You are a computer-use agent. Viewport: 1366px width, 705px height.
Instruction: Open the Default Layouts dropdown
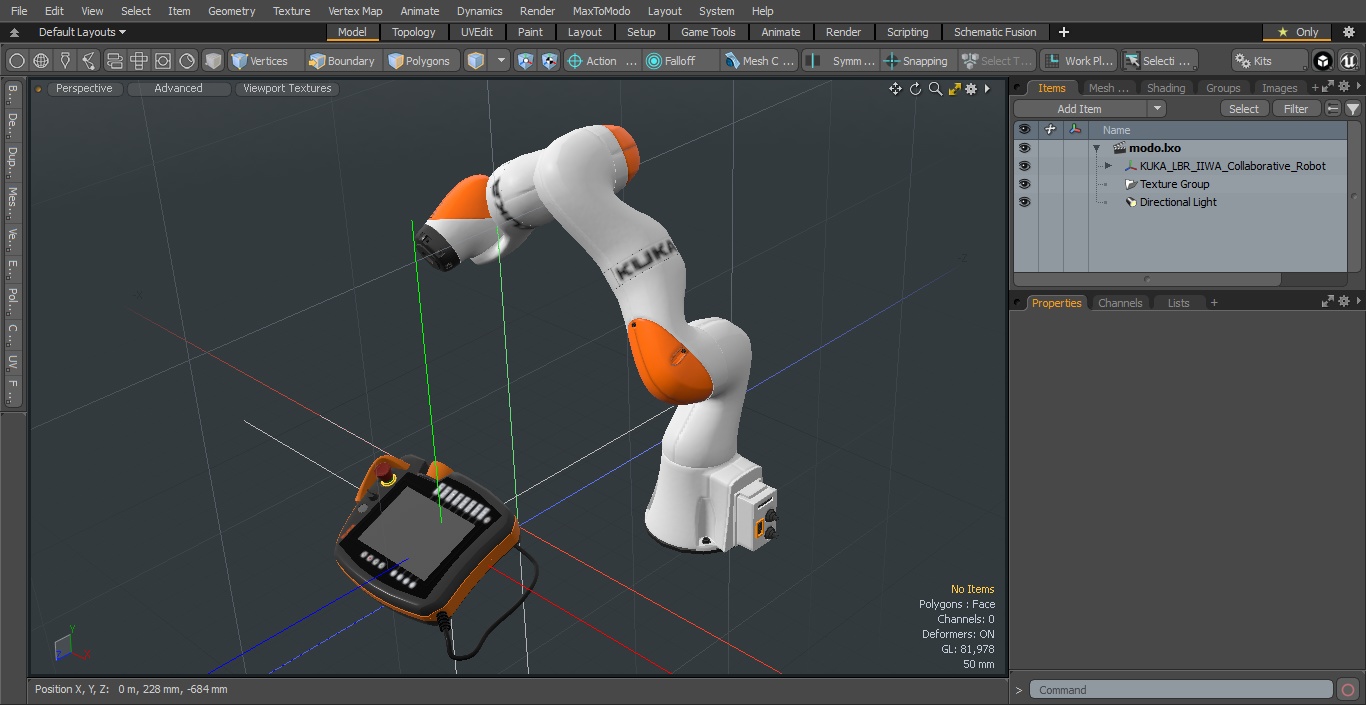point(82,32)
